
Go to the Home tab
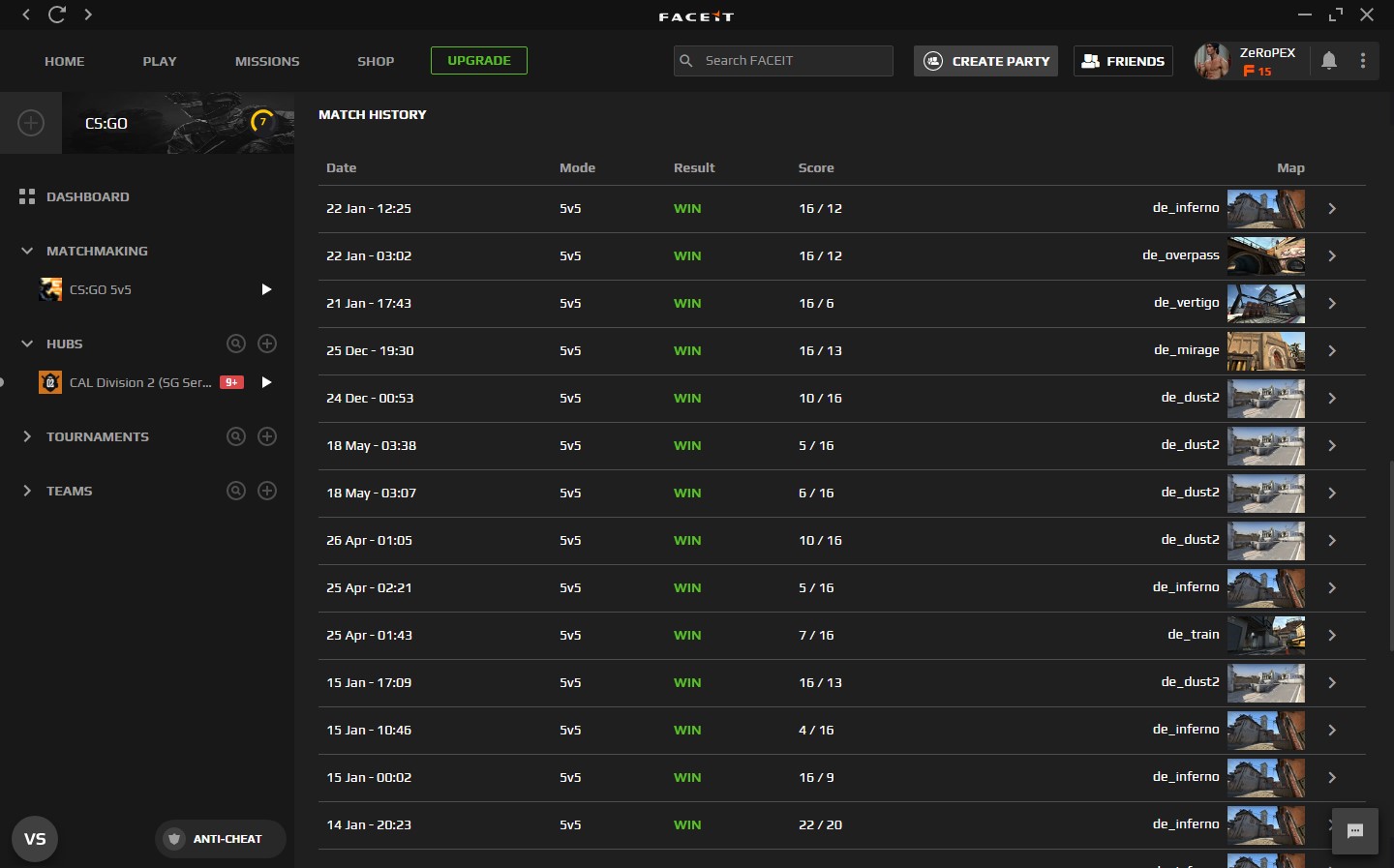pos(65,61)
